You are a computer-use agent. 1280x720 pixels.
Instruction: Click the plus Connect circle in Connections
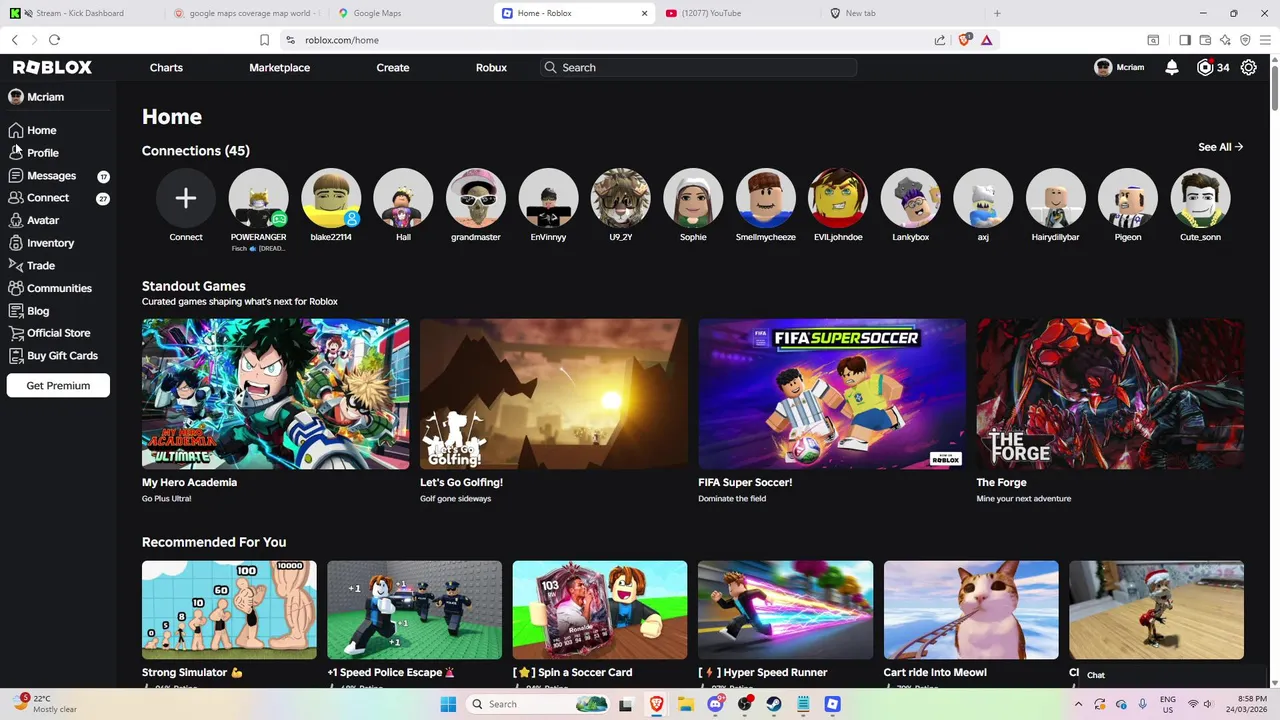[186, 198]
